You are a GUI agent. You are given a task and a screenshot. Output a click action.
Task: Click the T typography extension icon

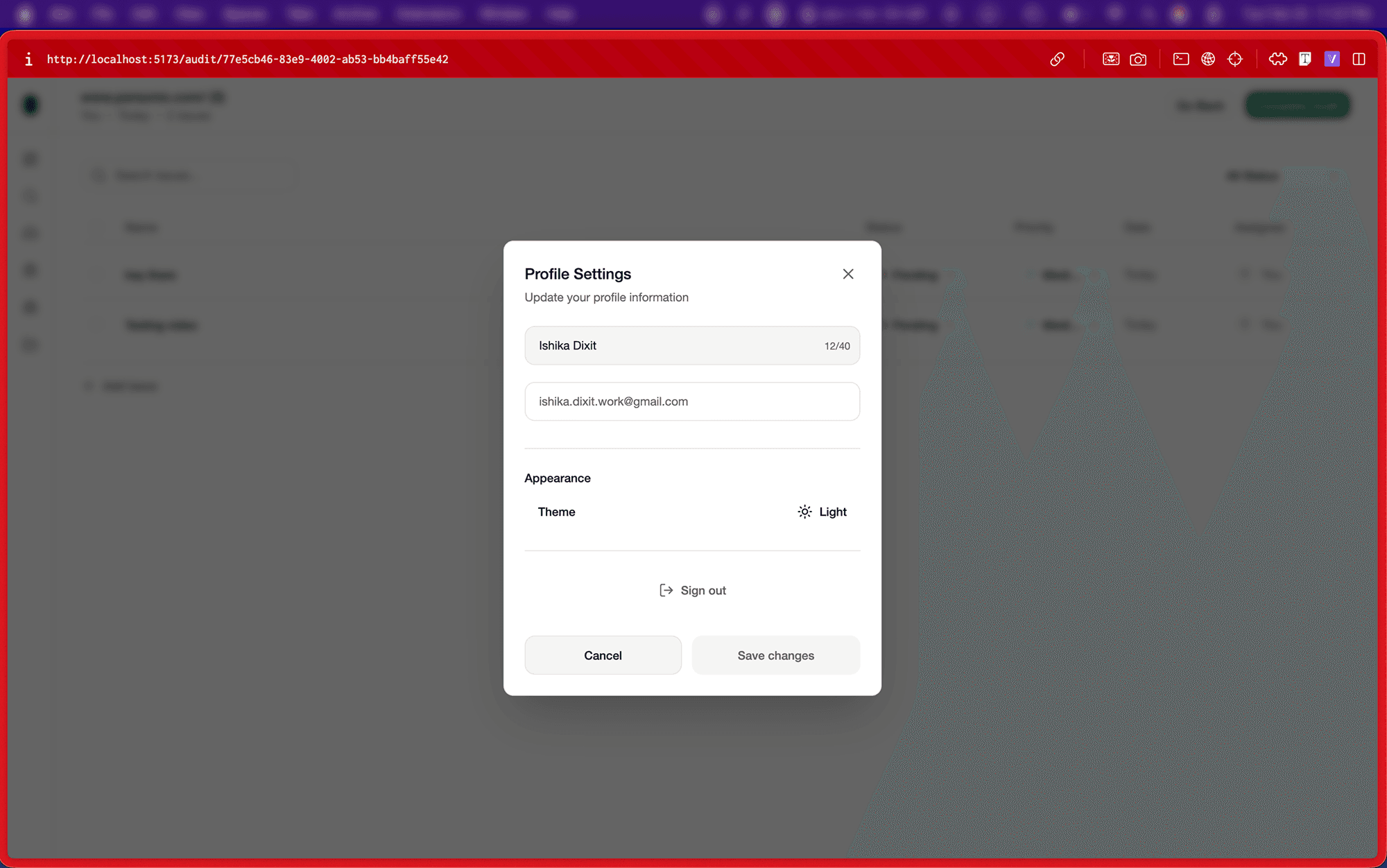tap(1304, 59)
